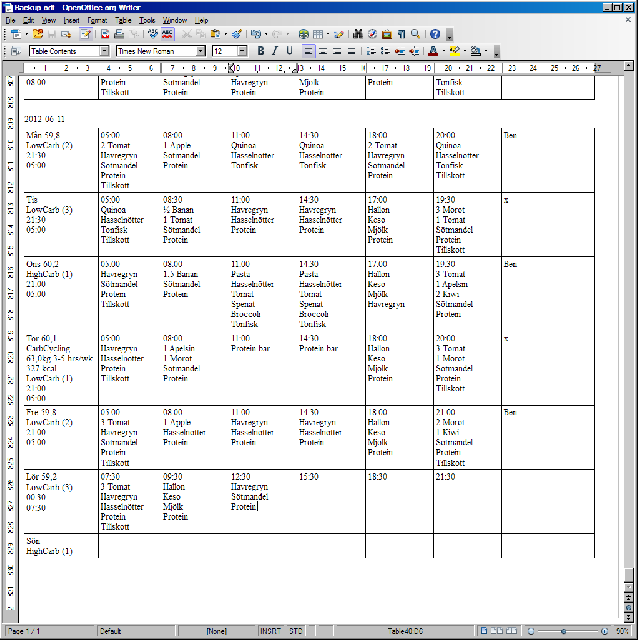Run the Spelling and Grammar check

[153, 34]
